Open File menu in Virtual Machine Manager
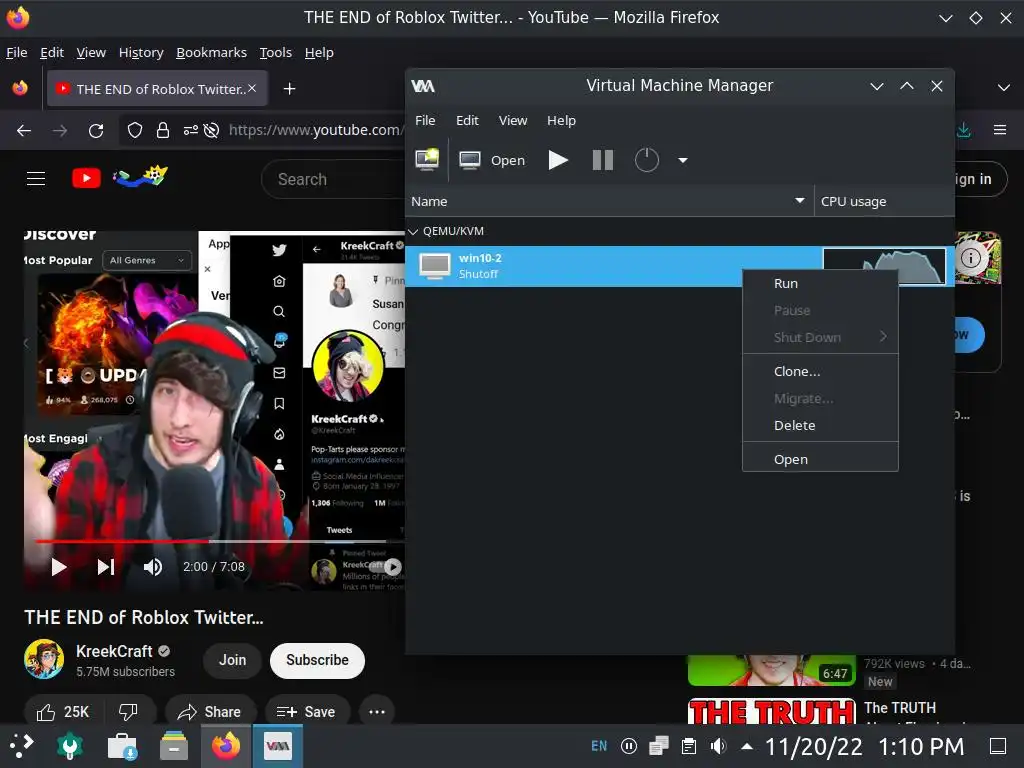 click(x=425, y=120)
